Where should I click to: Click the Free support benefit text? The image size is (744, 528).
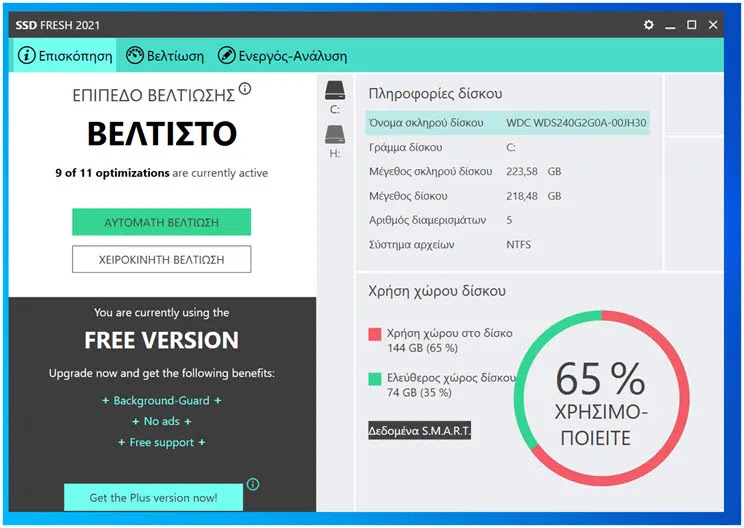click(x=161, y=443)
